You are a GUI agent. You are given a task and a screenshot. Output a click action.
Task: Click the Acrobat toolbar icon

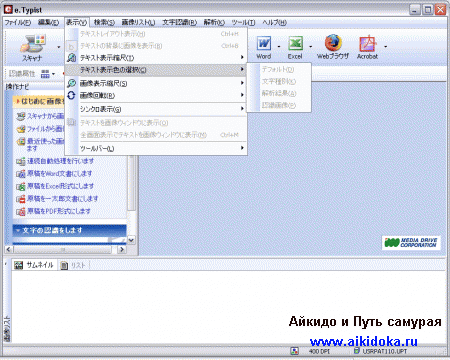pos(367,48)
